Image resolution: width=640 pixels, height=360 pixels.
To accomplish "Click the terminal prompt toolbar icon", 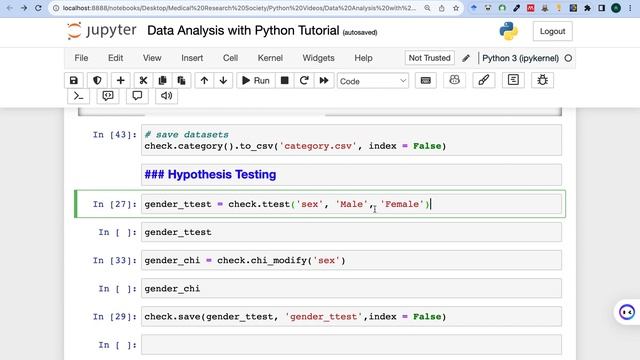I will pos(78,96).
